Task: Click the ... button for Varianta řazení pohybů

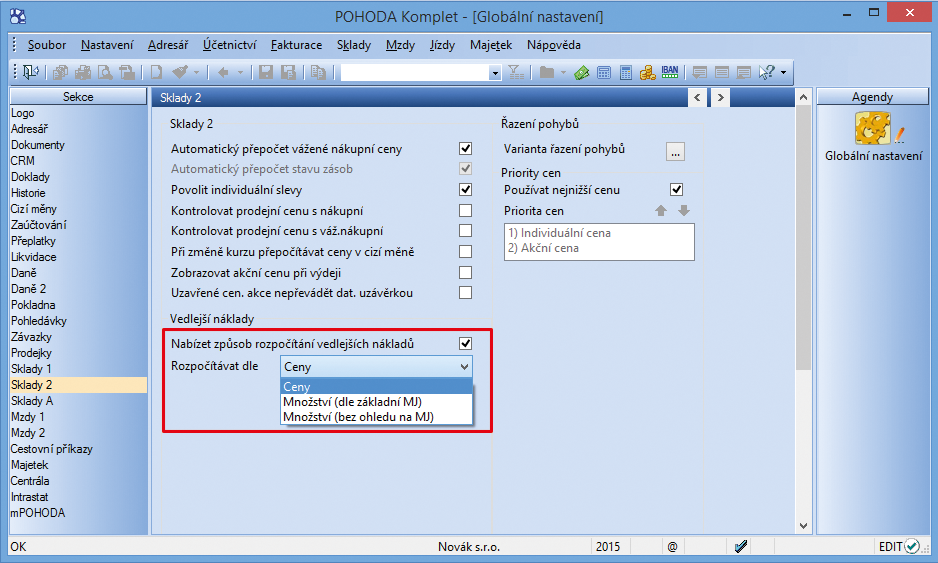Action: 675,152
